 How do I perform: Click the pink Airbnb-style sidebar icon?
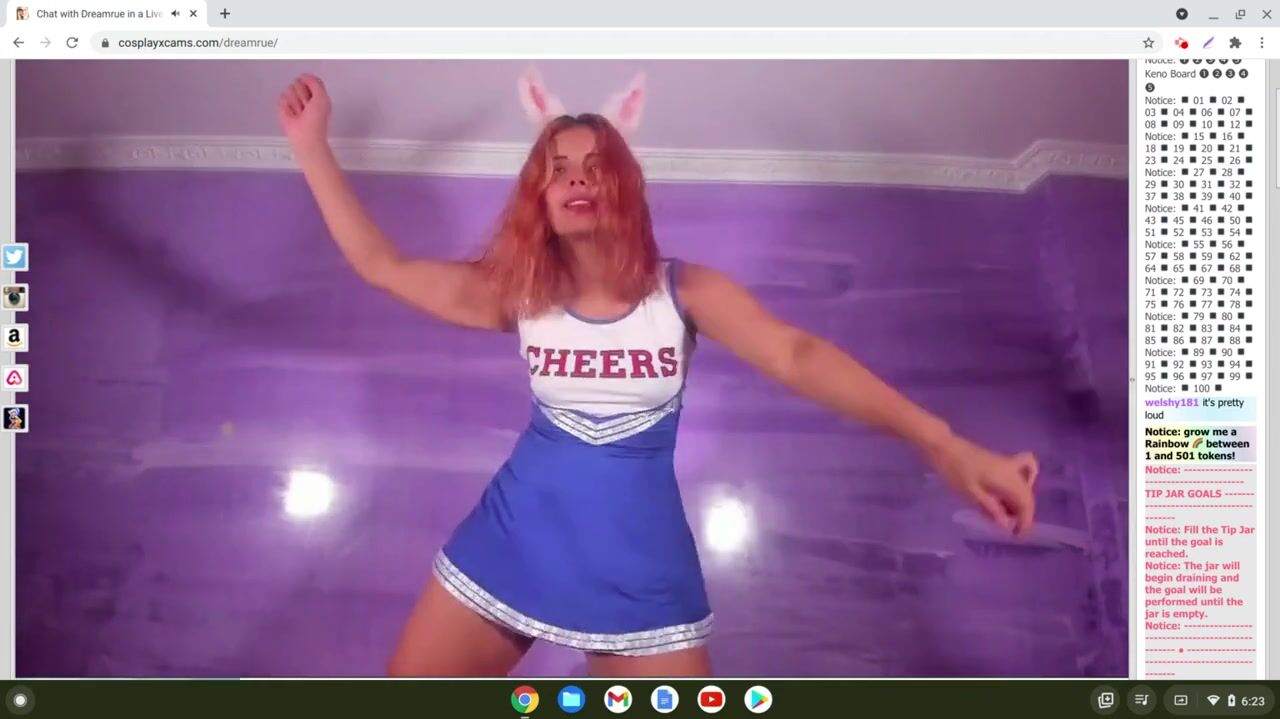pos(14,378)
